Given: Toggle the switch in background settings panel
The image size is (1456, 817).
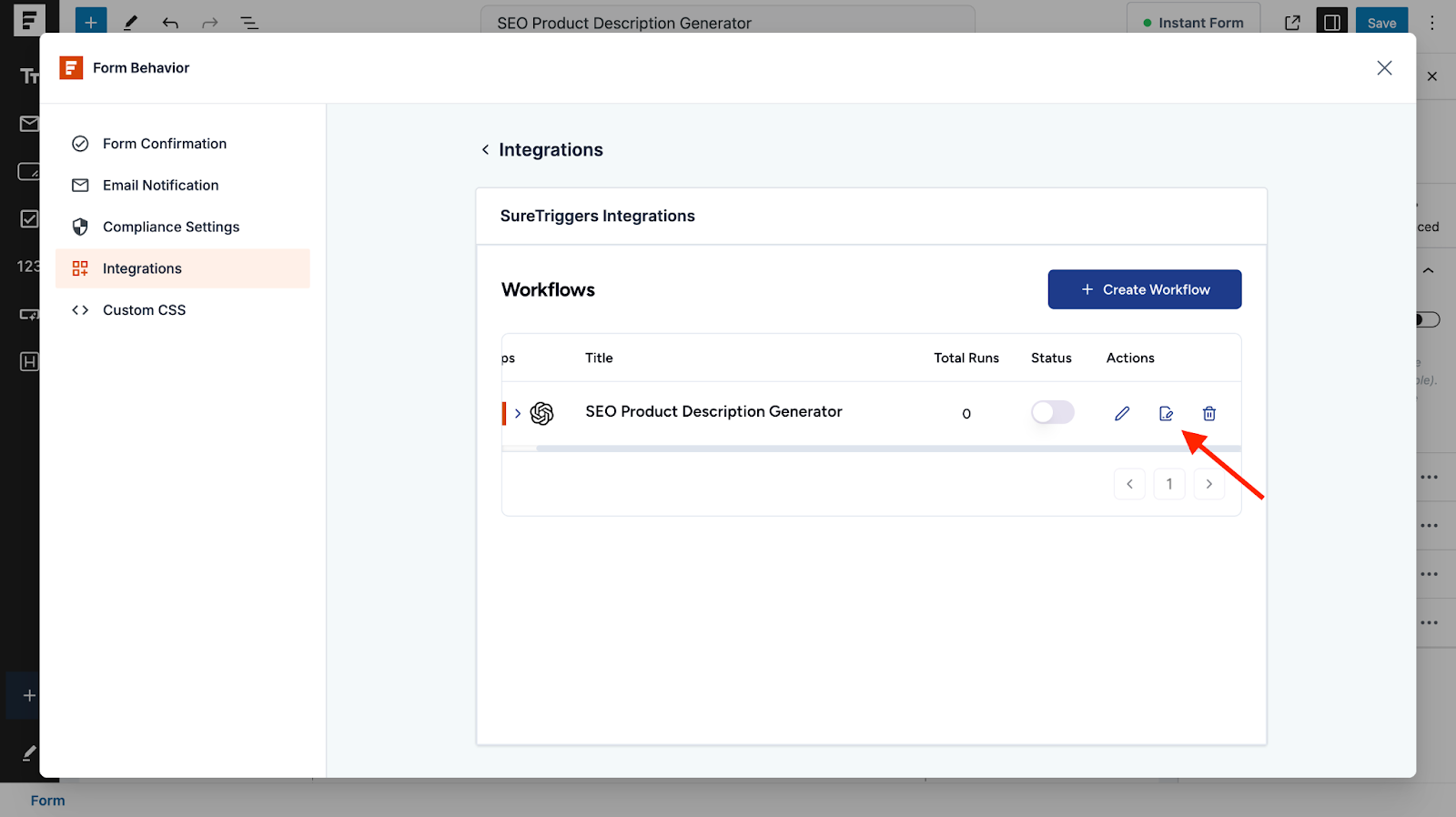Looking at the screenshot, I should [x=1428, y=319].
